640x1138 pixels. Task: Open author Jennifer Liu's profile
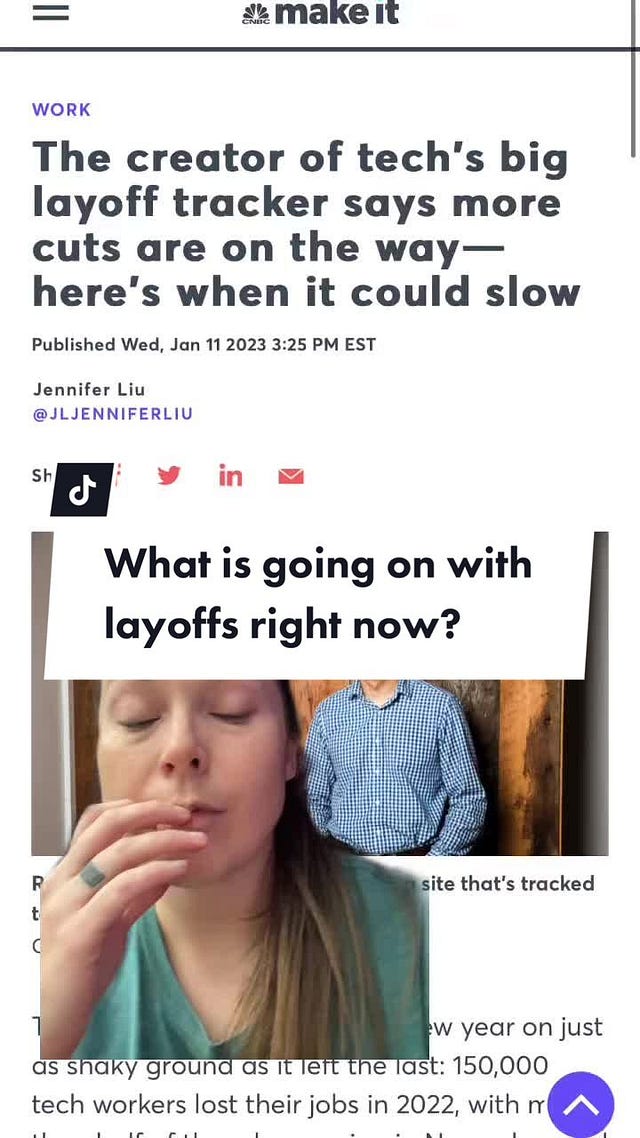tap(89, 389)
